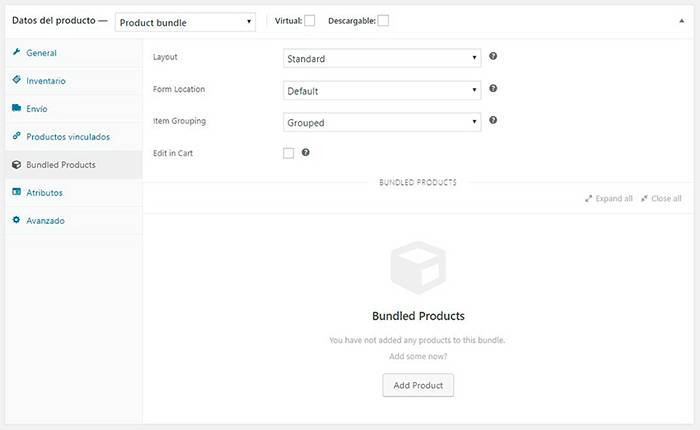Open the Avanzado tab

click(x=74, y=221)
